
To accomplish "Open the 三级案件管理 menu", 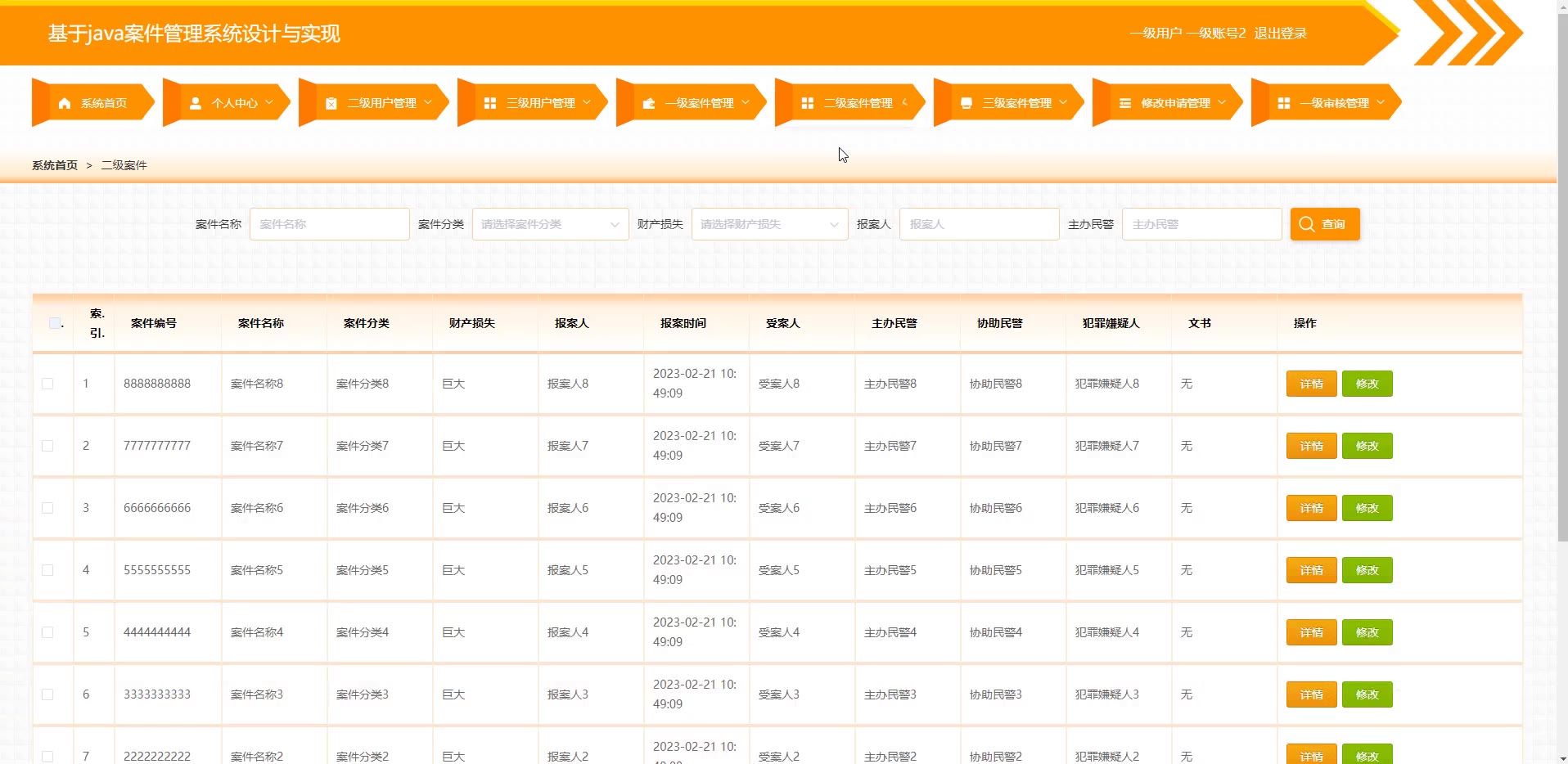I will pos(1010,103).
